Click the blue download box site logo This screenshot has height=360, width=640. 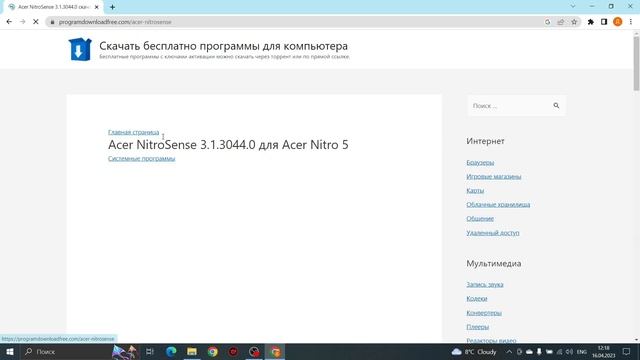pyautogui.click(x=80, y=49)
